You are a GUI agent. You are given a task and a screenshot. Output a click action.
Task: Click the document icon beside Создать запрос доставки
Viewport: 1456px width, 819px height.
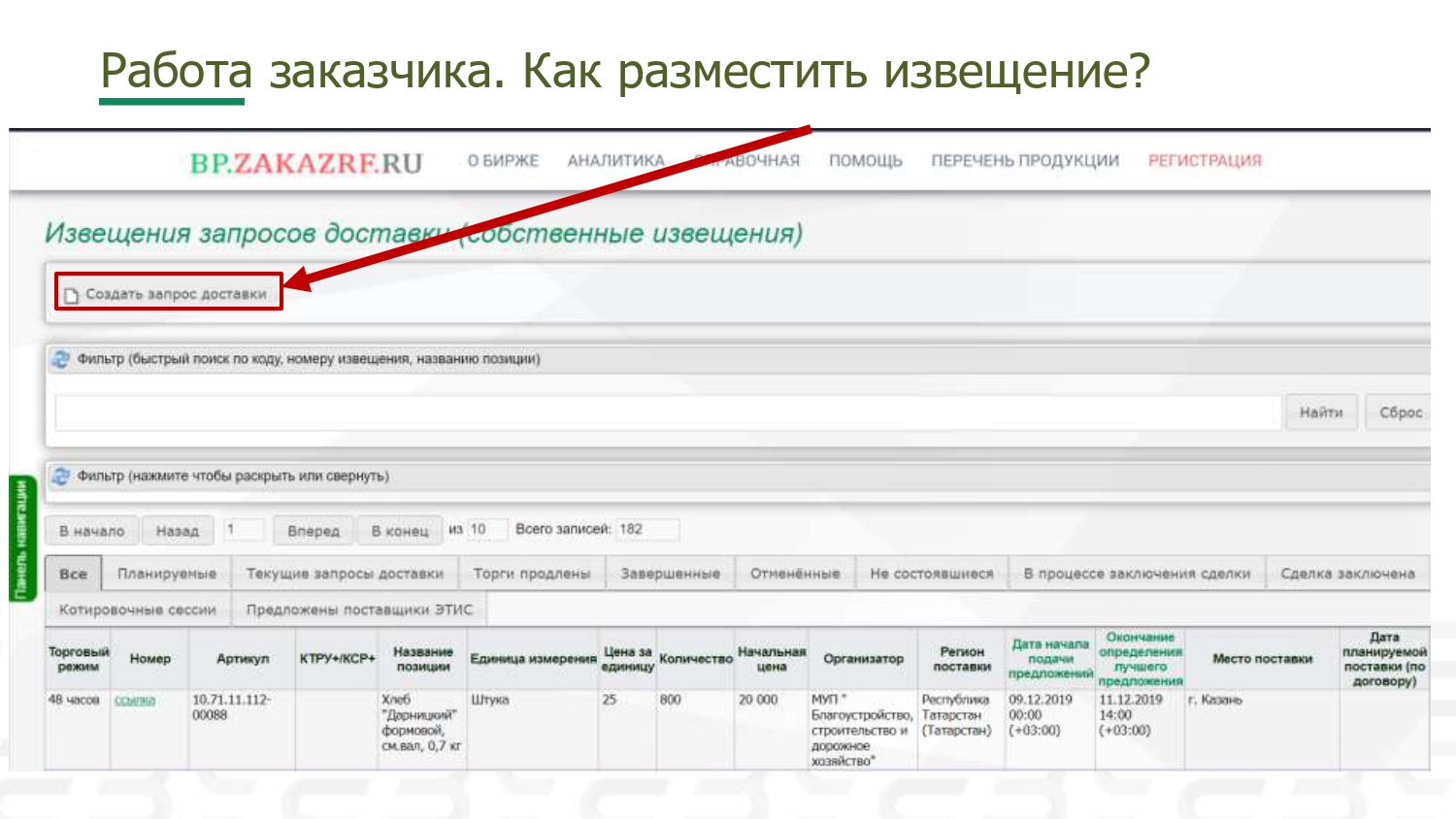coord(71,295)
